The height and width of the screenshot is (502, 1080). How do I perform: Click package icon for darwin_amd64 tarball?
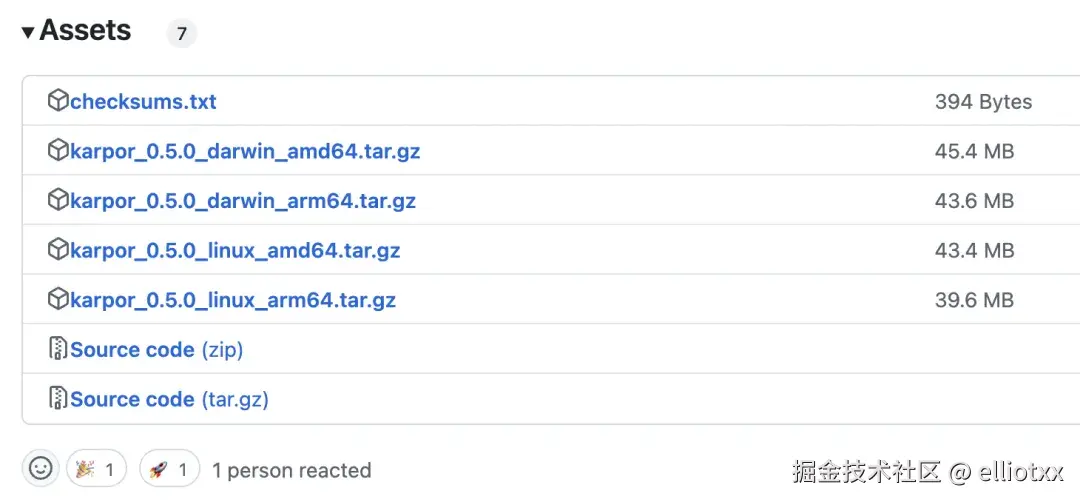coord(58,151)
